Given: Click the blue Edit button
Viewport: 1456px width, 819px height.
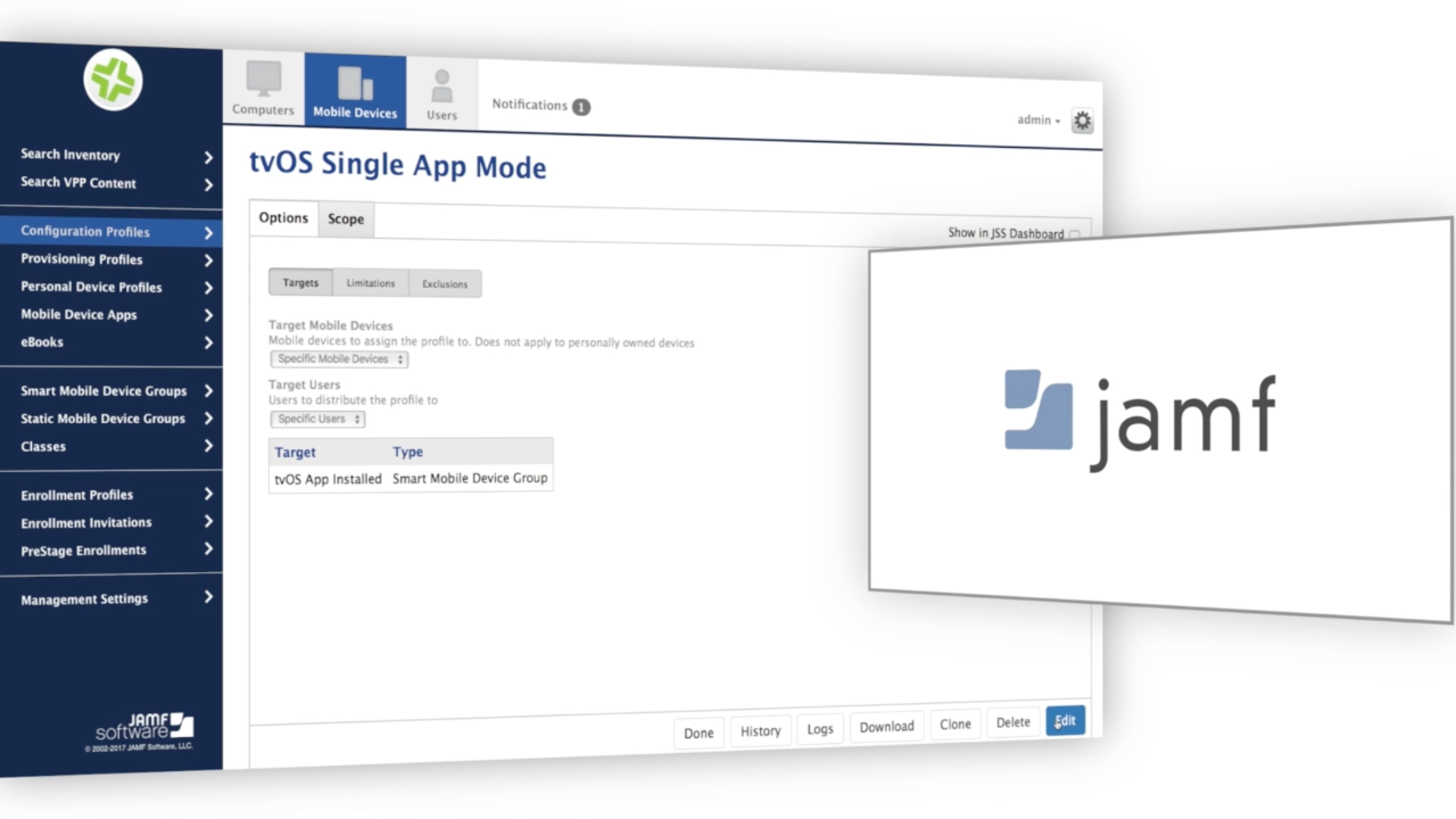Looking at the screenshot, I should [x=1065, y=720].
